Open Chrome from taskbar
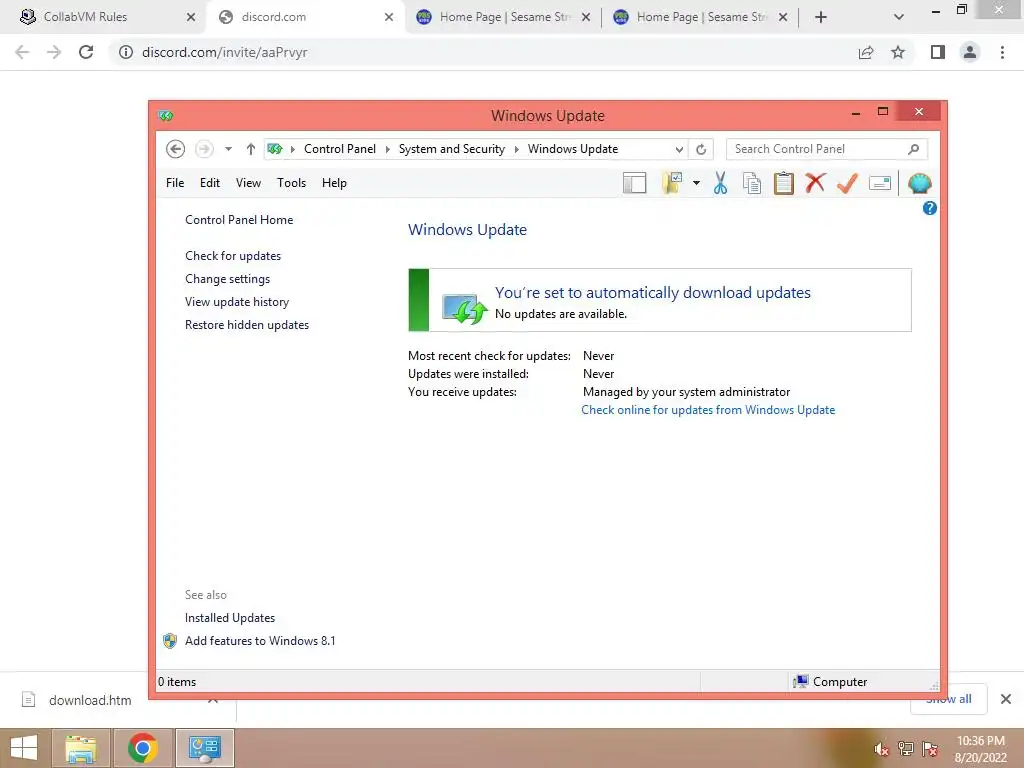 click(143, 748)
